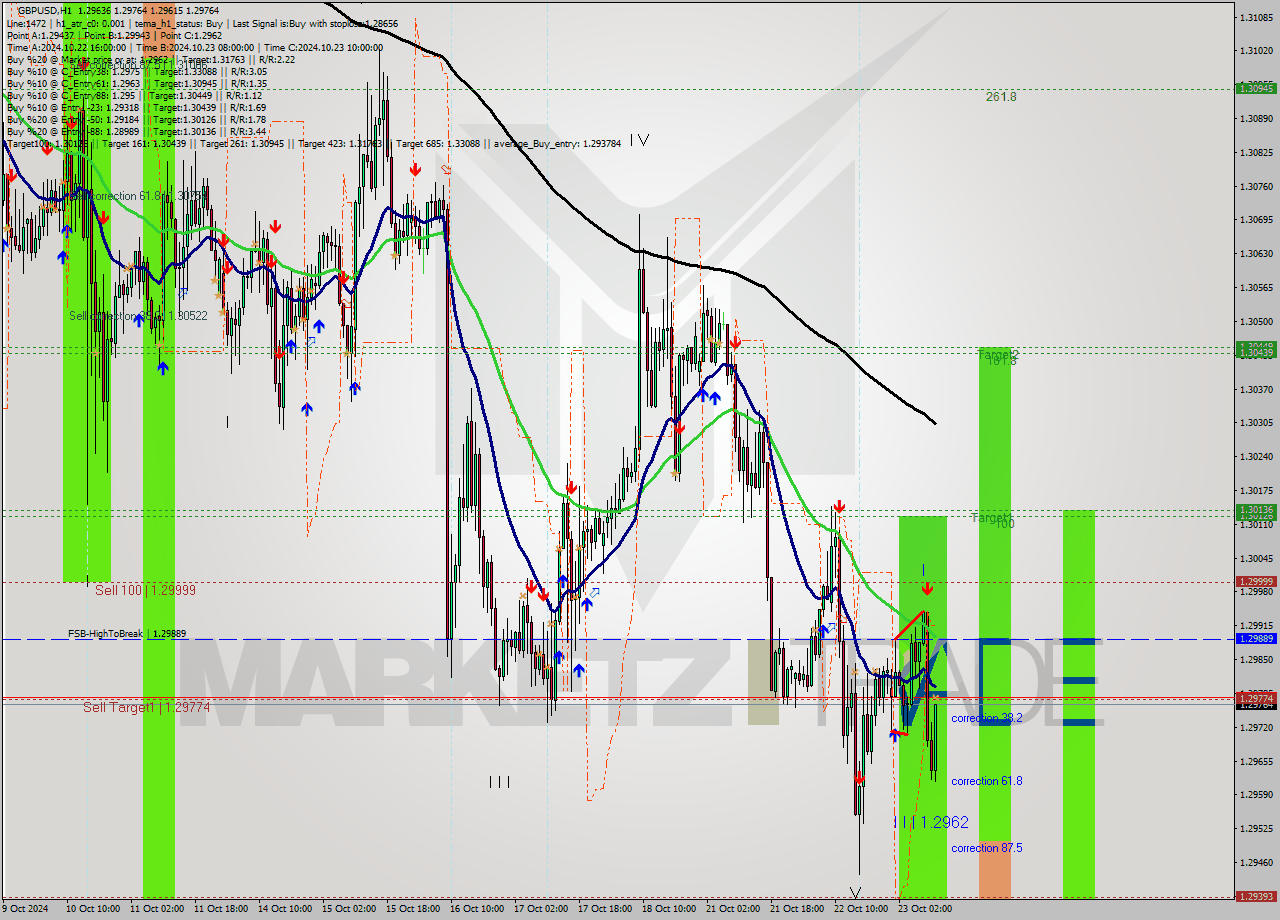
Task: Click the 1.30695 price scale value
Action: pos(1256,219)
